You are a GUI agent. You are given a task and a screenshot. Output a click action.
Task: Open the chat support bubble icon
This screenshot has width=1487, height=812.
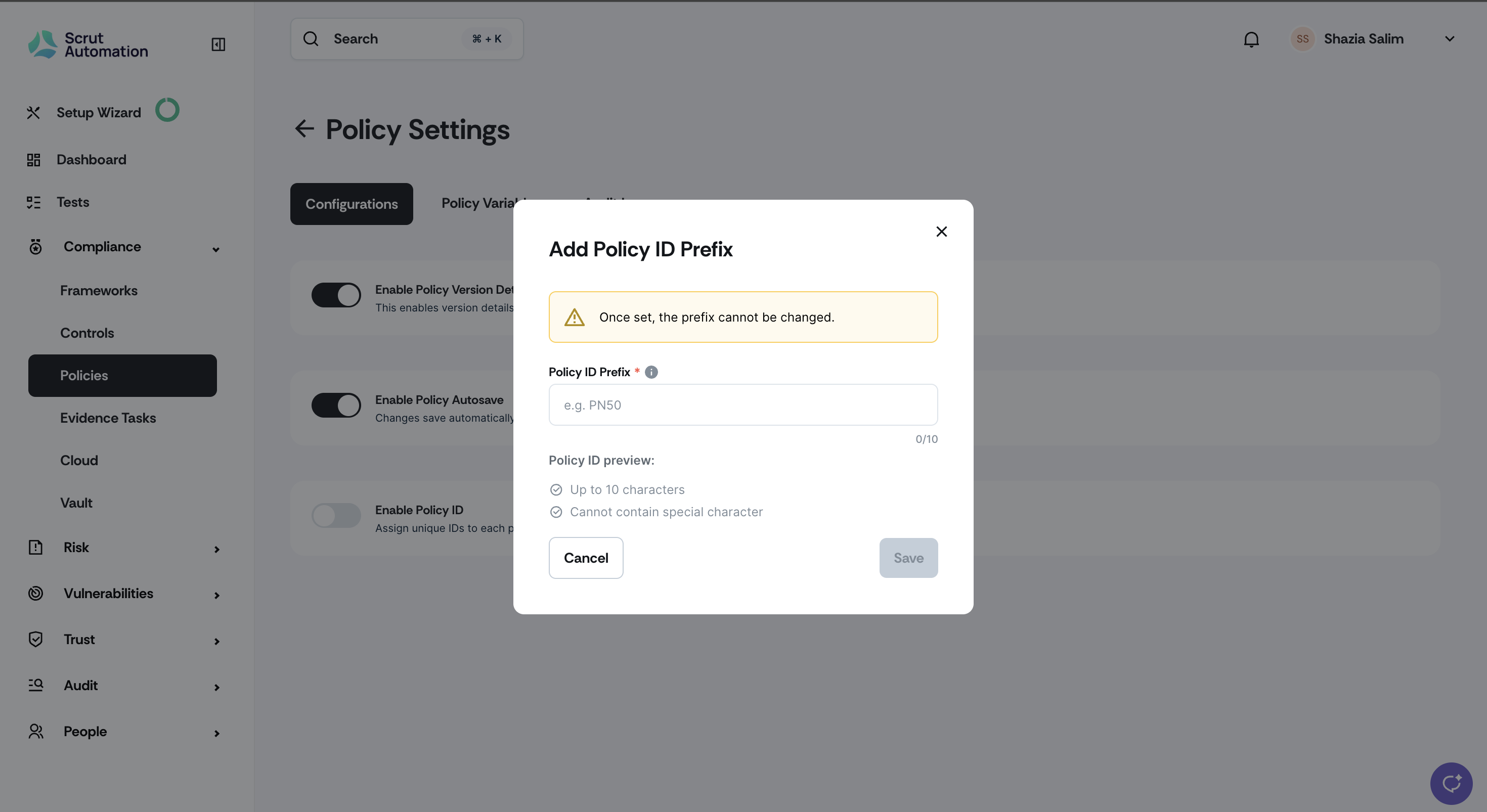[x=1451, y=783]
